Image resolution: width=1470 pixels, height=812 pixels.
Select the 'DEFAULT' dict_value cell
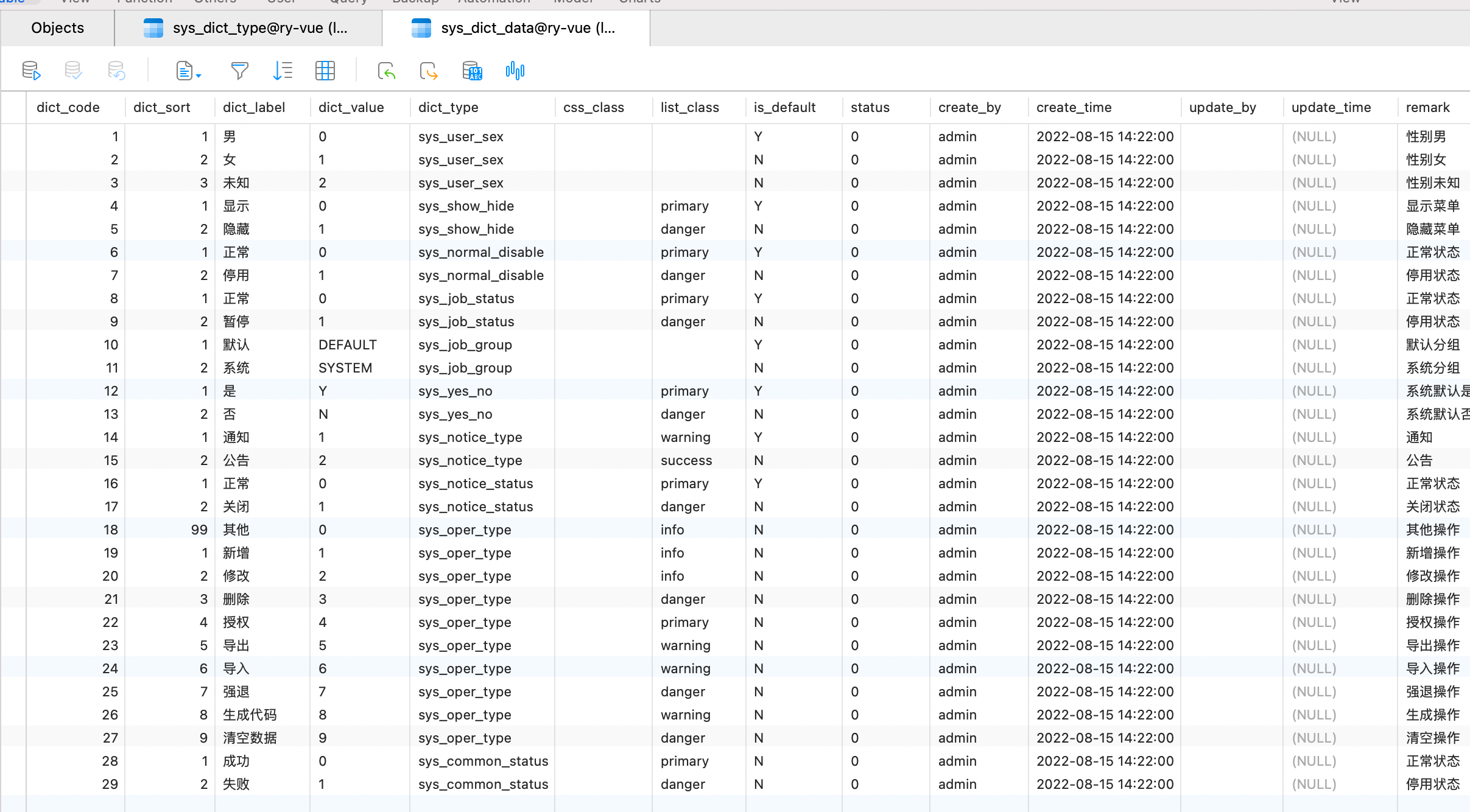click(360, 345)
